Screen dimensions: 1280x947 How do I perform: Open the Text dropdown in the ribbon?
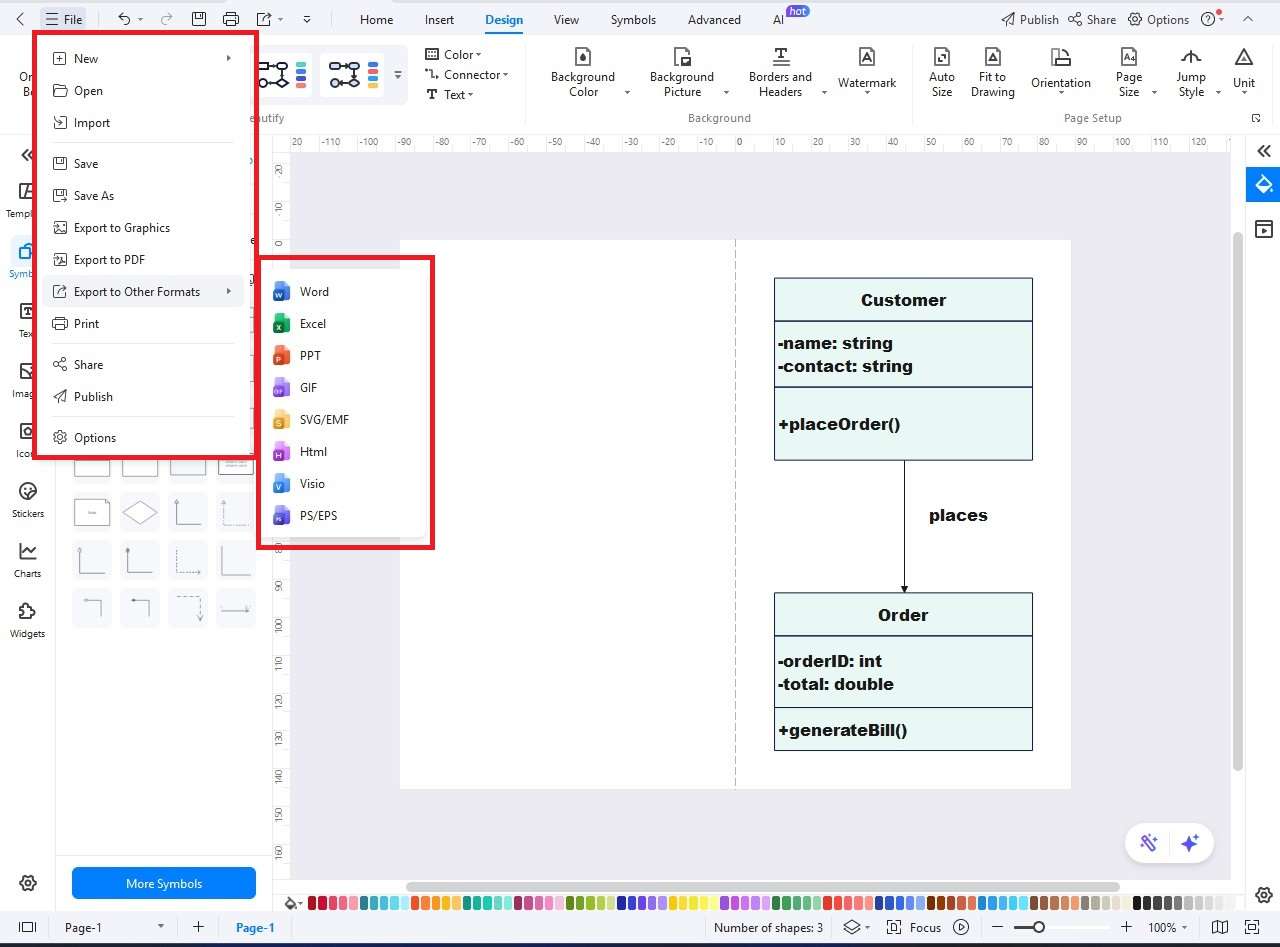point(450,95)
